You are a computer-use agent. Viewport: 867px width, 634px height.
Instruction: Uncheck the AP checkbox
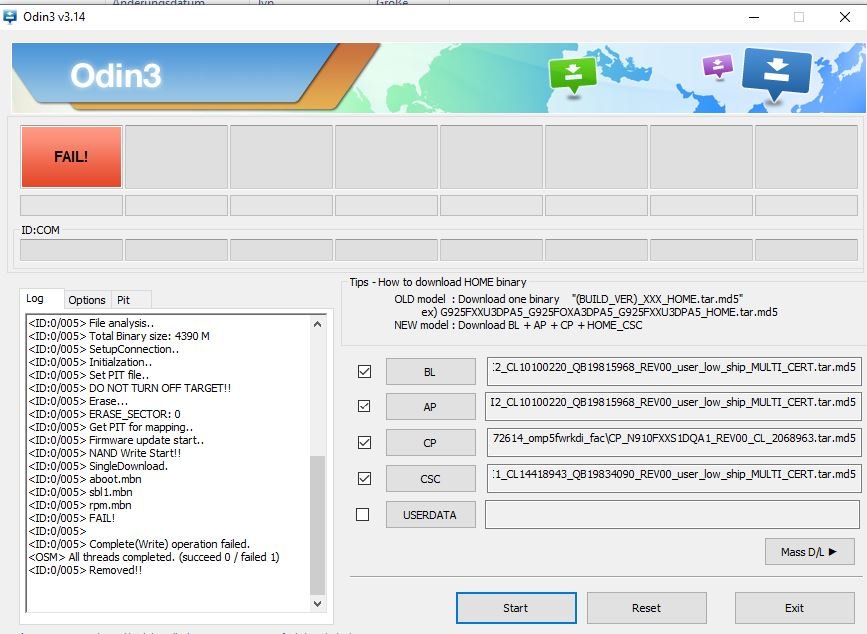click(x=364, y=406)
